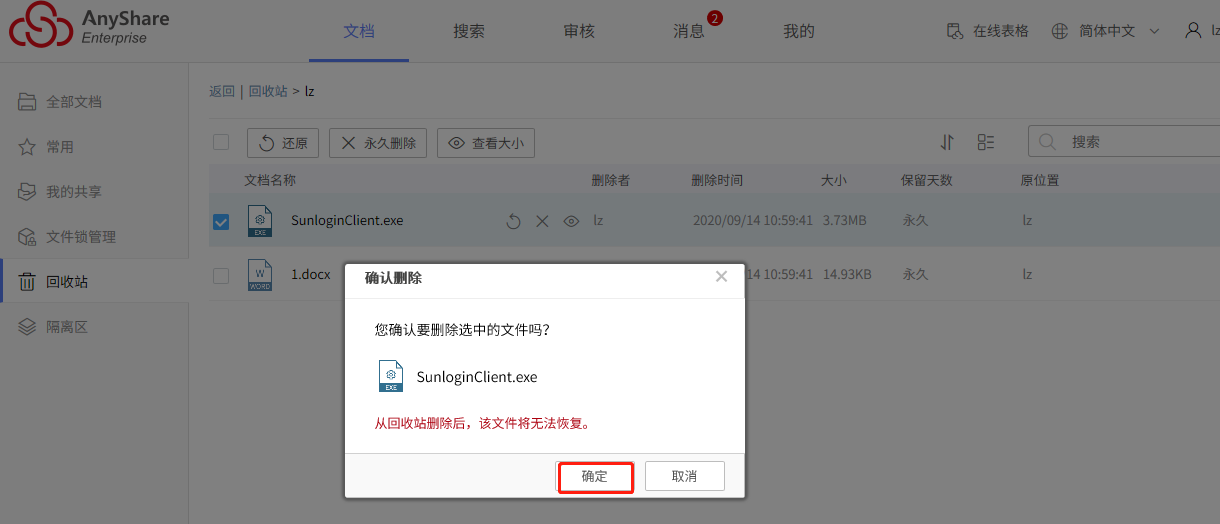1220x524 pixels.
Task: Click the eye icon in SunloginClient.exe row
Action: pyautogui.click(x=571, y=221)
